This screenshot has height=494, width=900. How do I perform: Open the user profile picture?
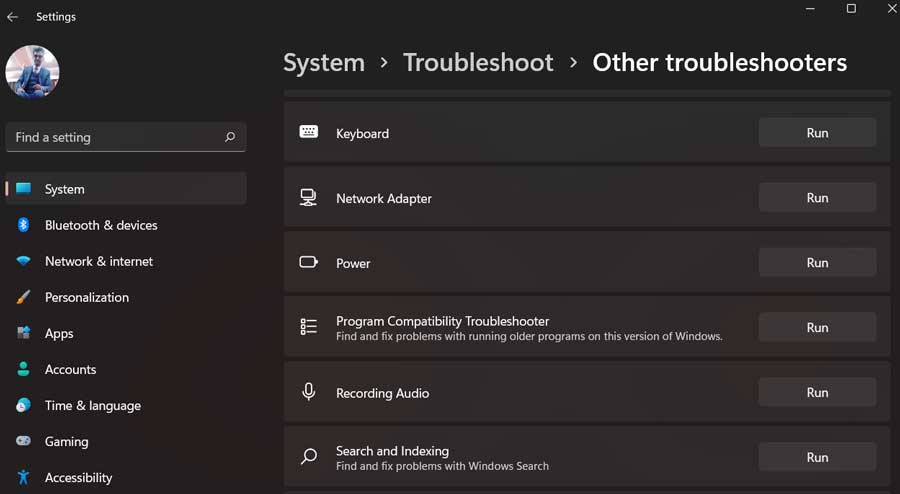[32, 72]
